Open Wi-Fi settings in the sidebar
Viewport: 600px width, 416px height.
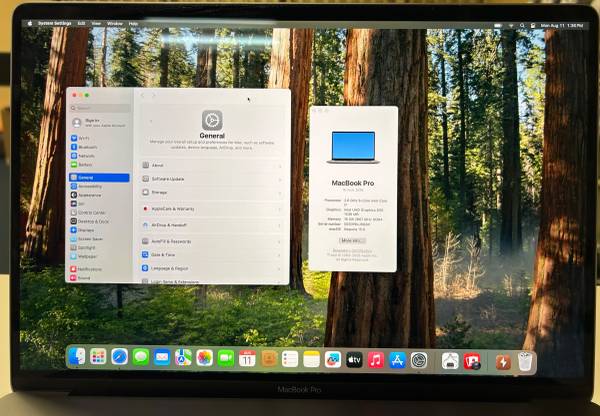coord(85,138)
